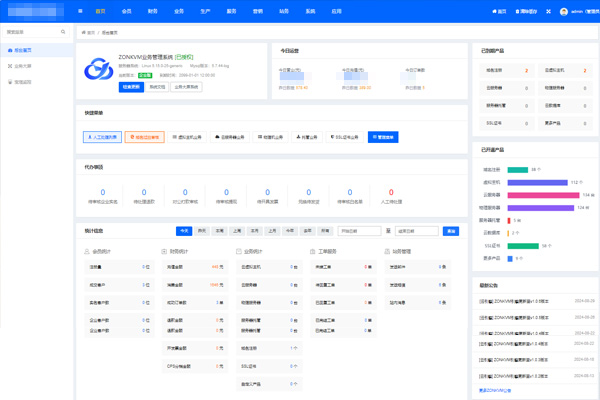The height and width of the screenshot is (400, 600).
Task: Select 业务大屏 in the left sidebar
Action: (23, 65)
